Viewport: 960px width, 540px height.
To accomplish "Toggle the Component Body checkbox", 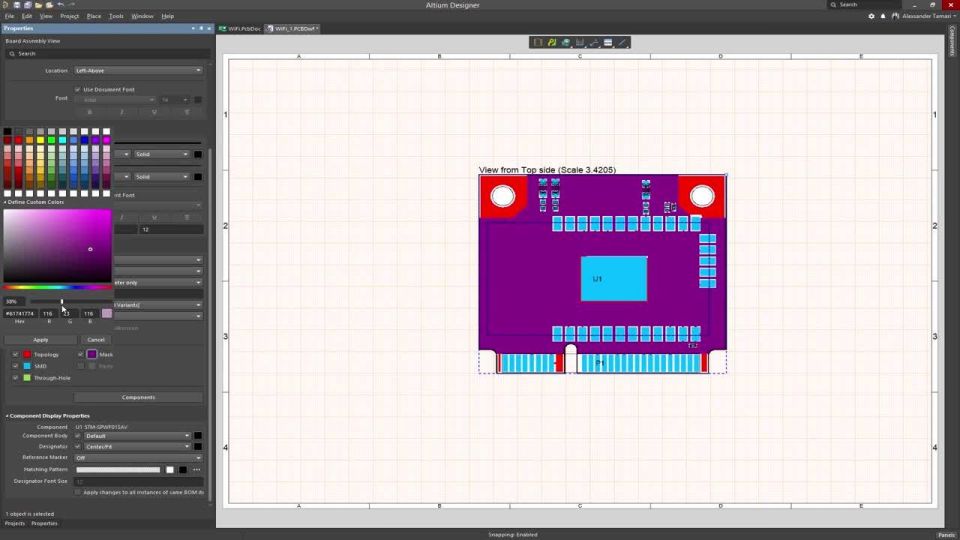I will click(x=78, y=436).
